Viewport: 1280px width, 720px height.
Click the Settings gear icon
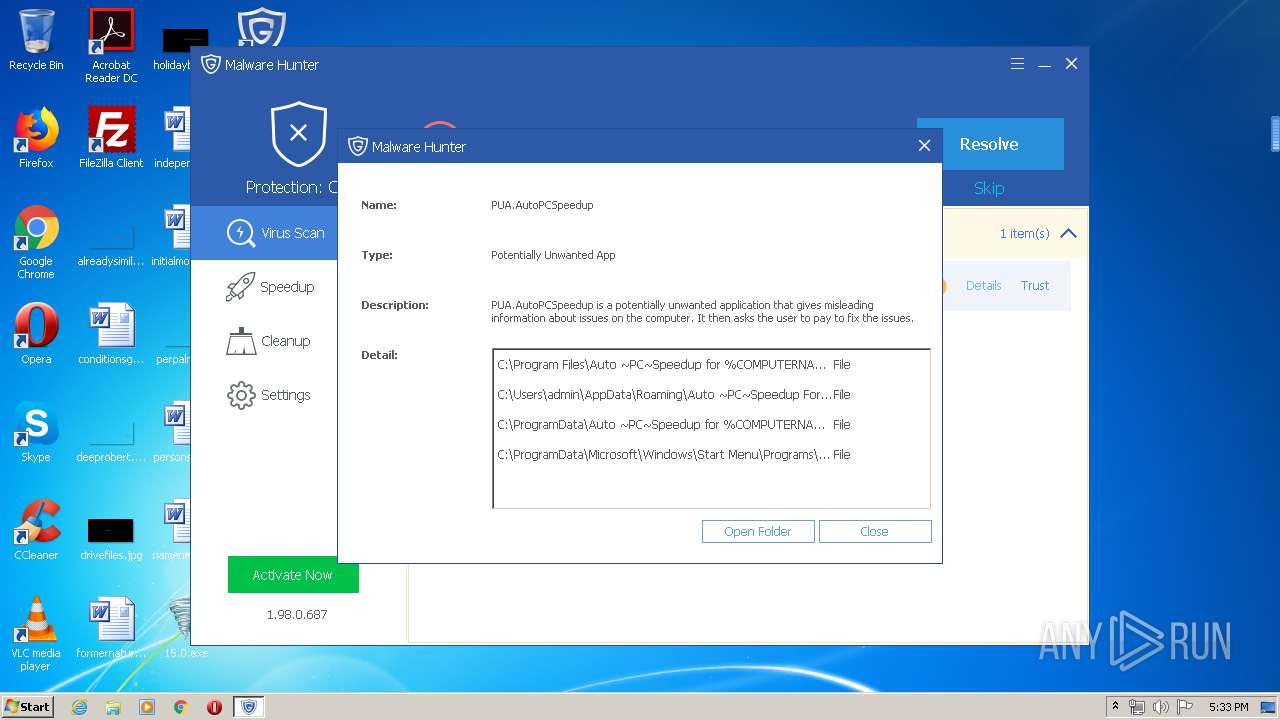point(241,395)
